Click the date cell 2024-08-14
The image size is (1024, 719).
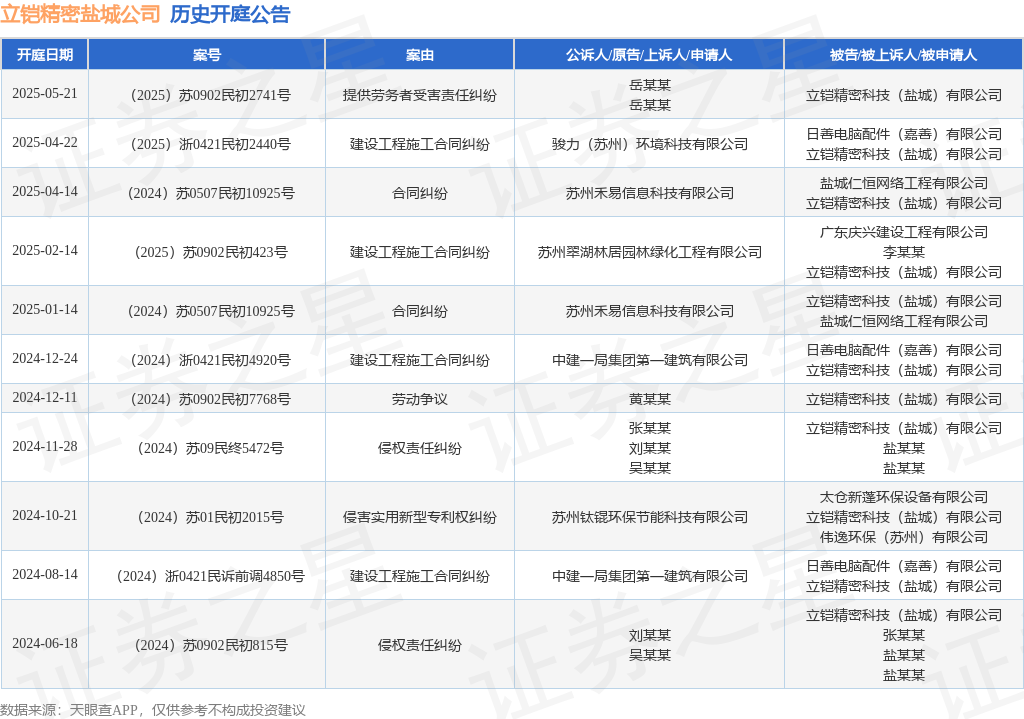(44, 575)
